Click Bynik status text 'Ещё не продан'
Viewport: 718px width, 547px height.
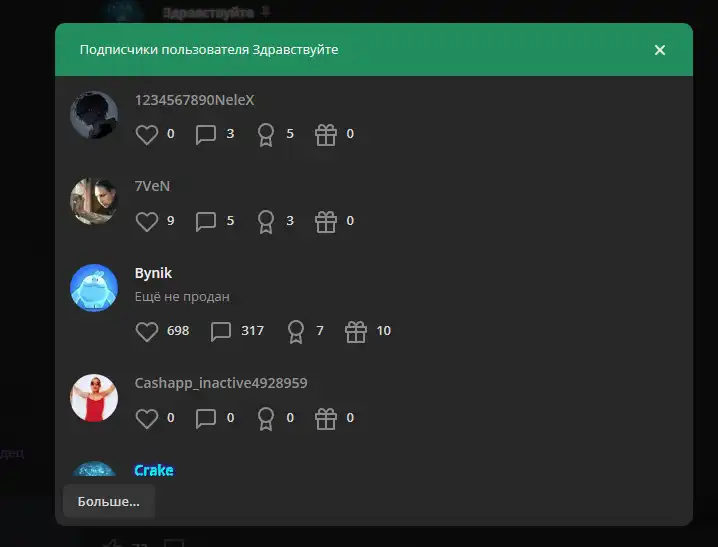[x=182, y=297]
